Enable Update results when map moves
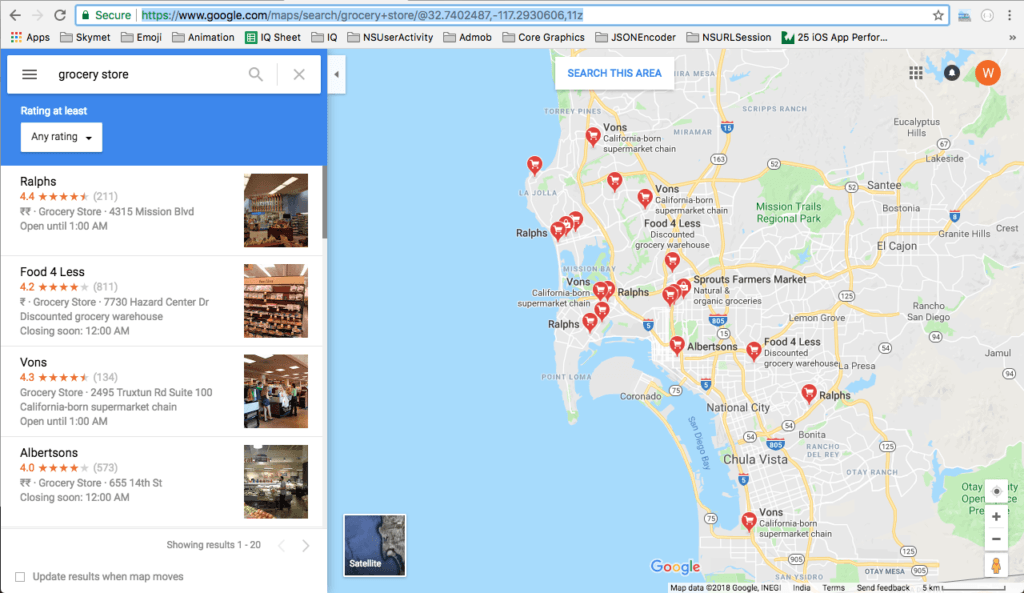 [x=20, y=577]
